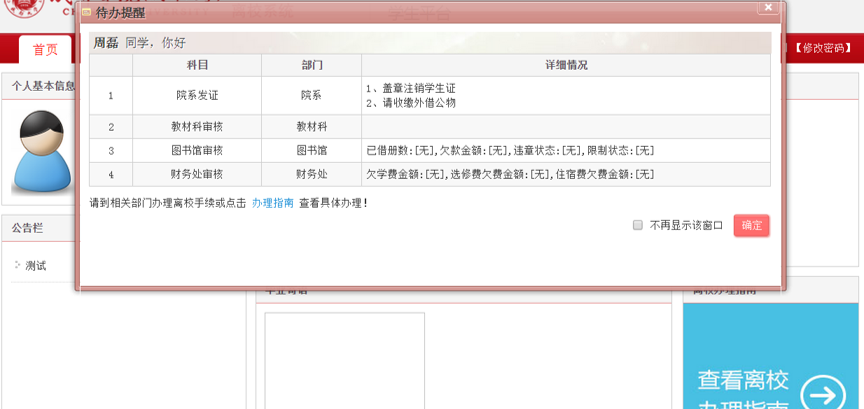Viewport: 864px width, 409px height.
Task: Close the 待办提醒 dialog with the X
Action: pos(768,7)
